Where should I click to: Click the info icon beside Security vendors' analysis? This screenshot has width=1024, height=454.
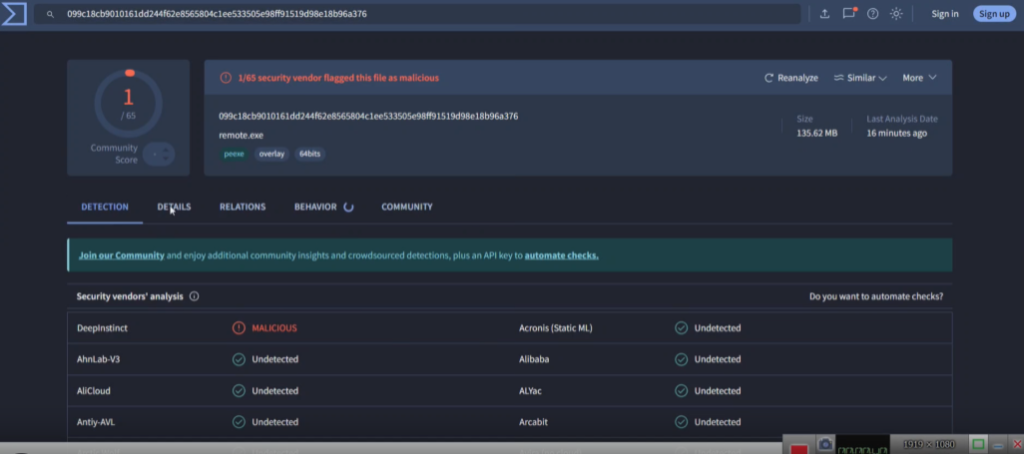point(194,297)
